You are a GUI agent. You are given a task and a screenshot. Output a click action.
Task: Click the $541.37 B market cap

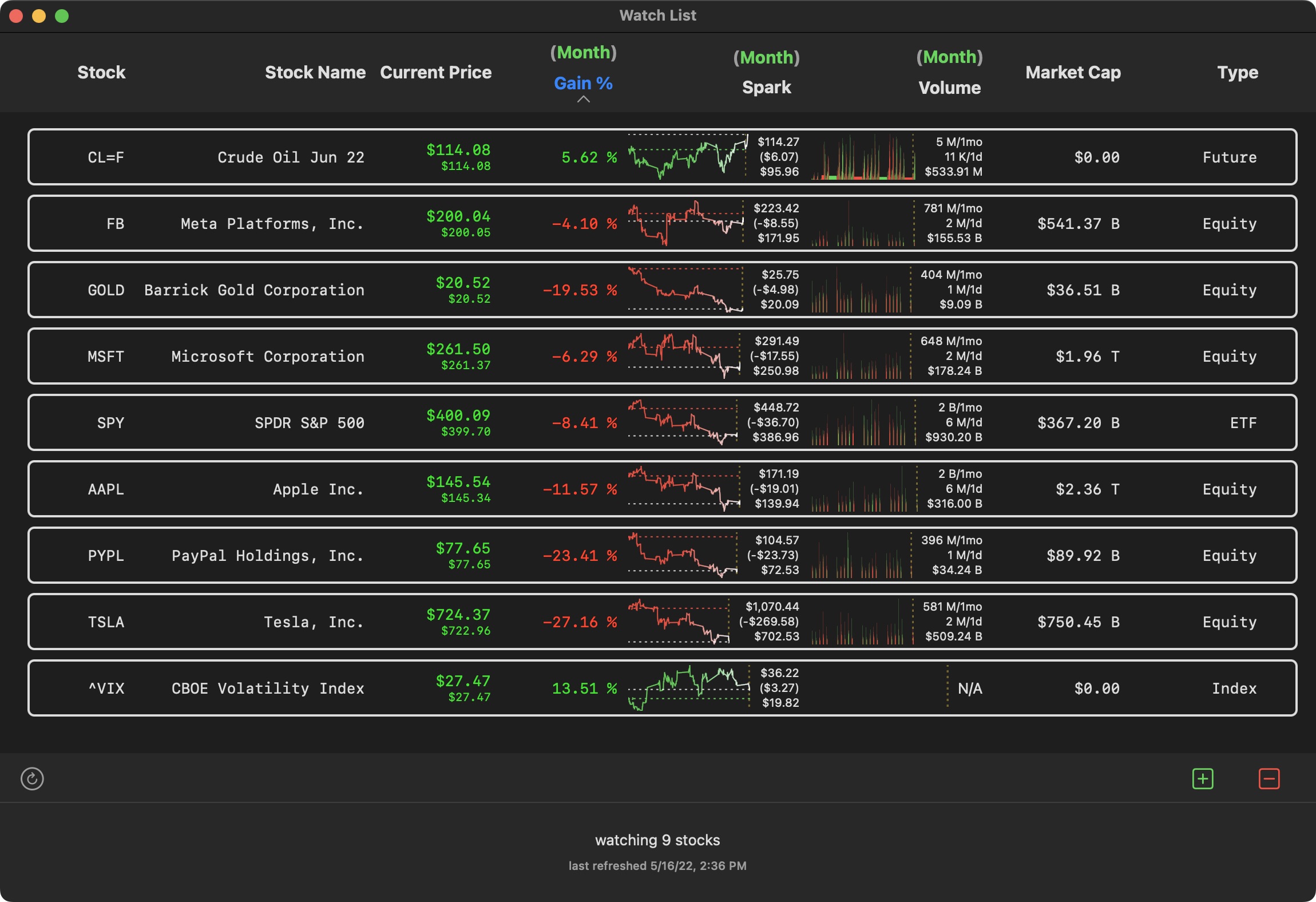click(x=1079, y=224)
